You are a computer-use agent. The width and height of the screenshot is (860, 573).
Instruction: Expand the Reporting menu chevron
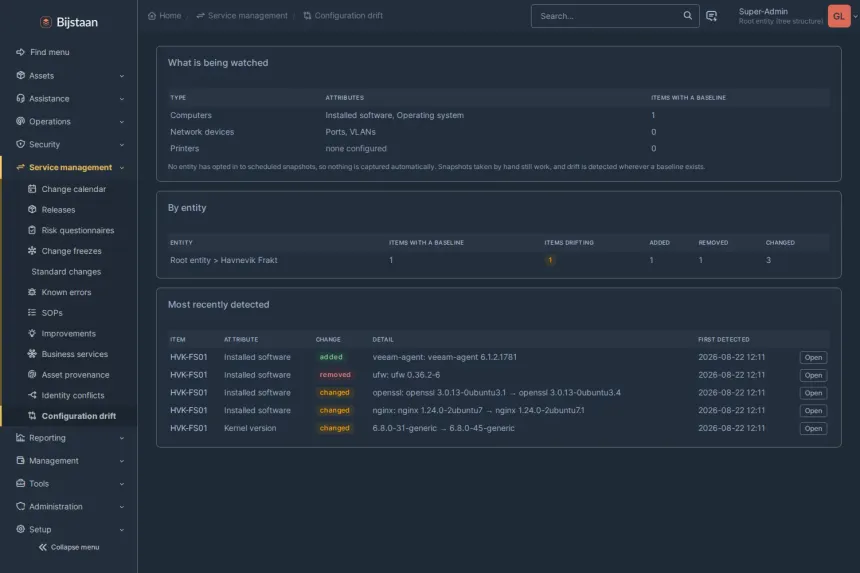pos(122,438)
